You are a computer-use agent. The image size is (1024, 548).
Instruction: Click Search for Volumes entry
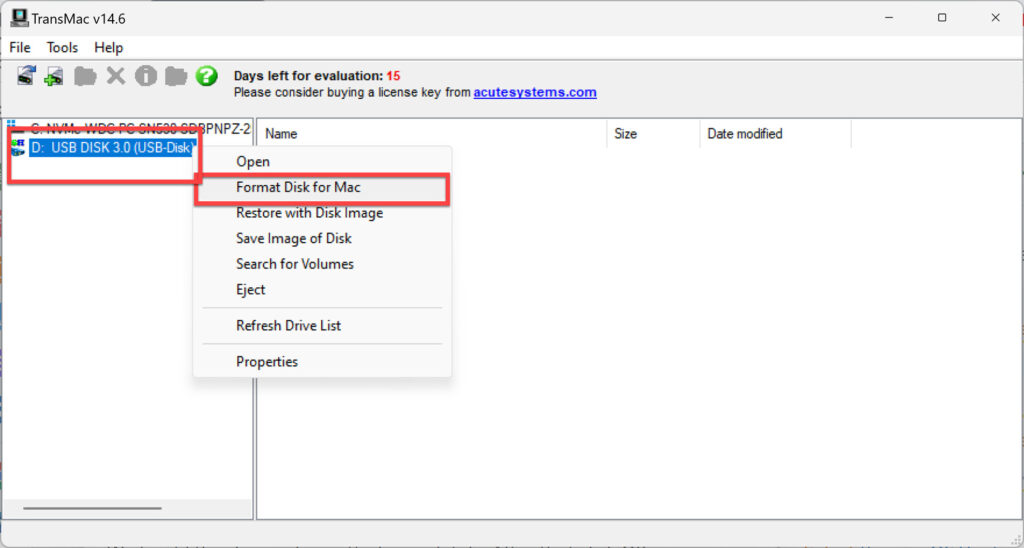[x=323, y=264]
